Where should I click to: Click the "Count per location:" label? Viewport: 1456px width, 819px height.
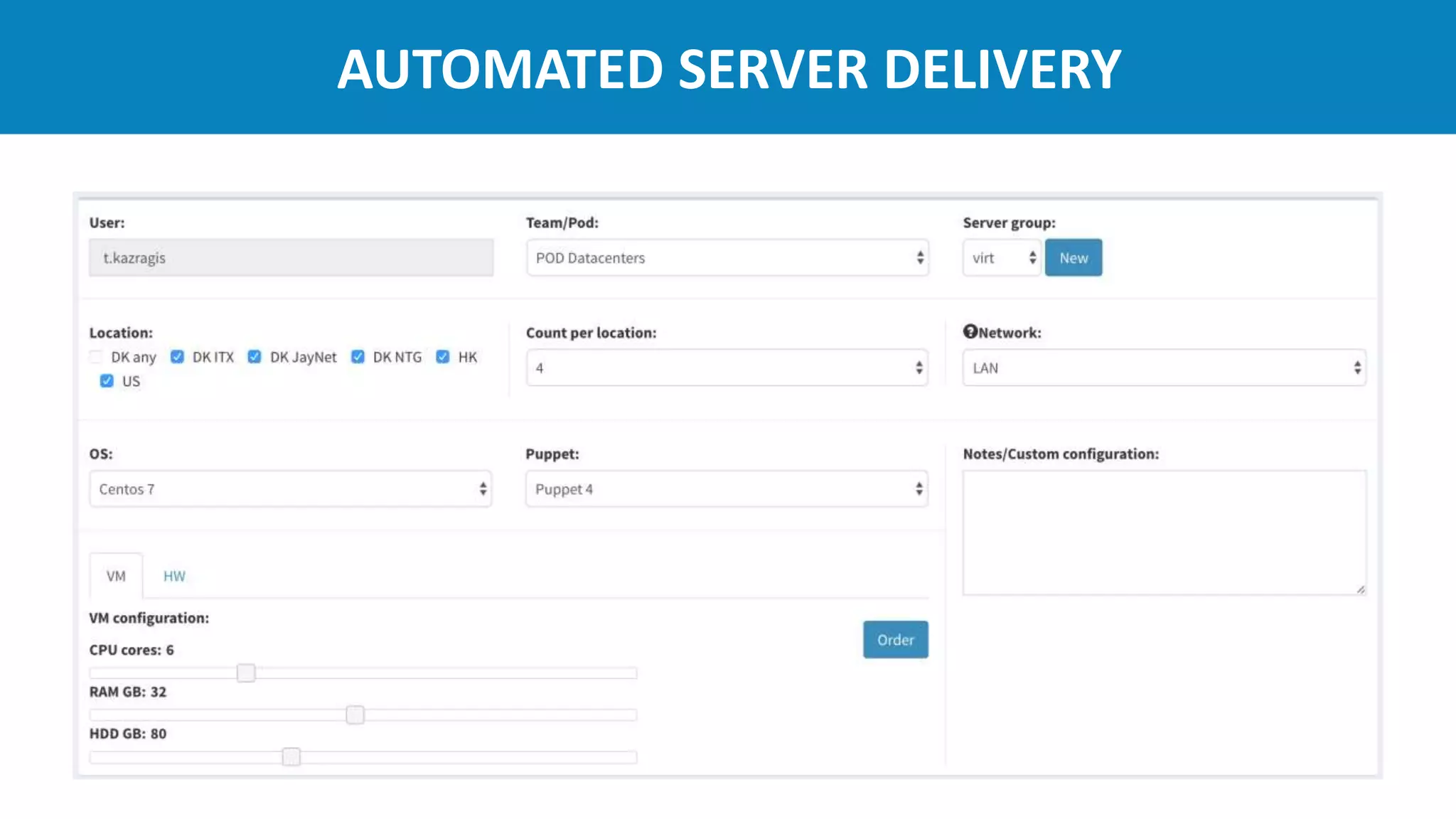coord(591,333)
